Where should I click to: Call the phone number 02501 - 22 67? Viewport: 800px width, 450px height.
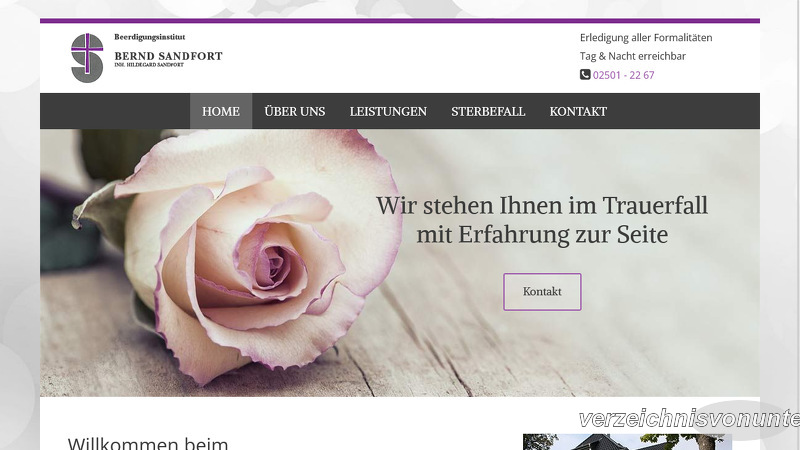point(623,75)
